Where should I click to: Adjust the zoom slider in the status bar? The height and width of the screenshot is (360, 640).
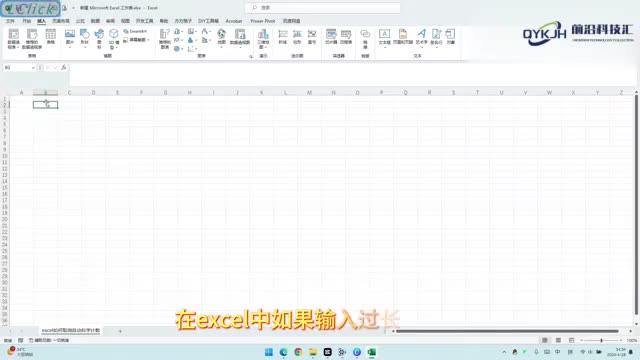601,340
